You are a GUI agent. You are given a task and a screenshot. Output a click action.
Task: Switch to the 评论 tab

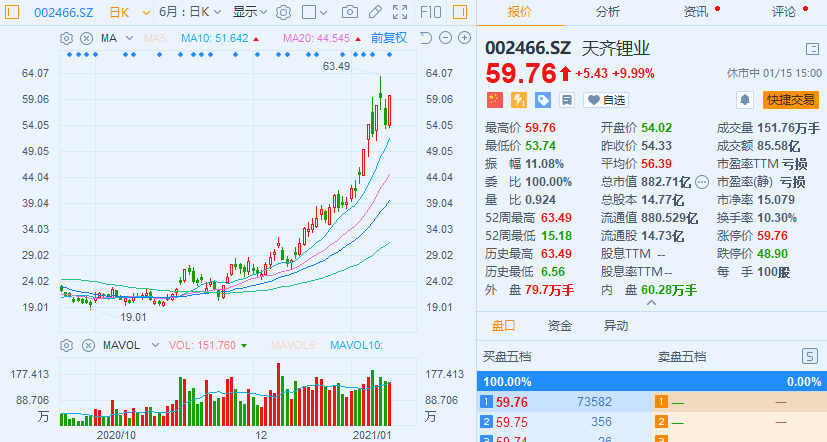tap(784, 12)
